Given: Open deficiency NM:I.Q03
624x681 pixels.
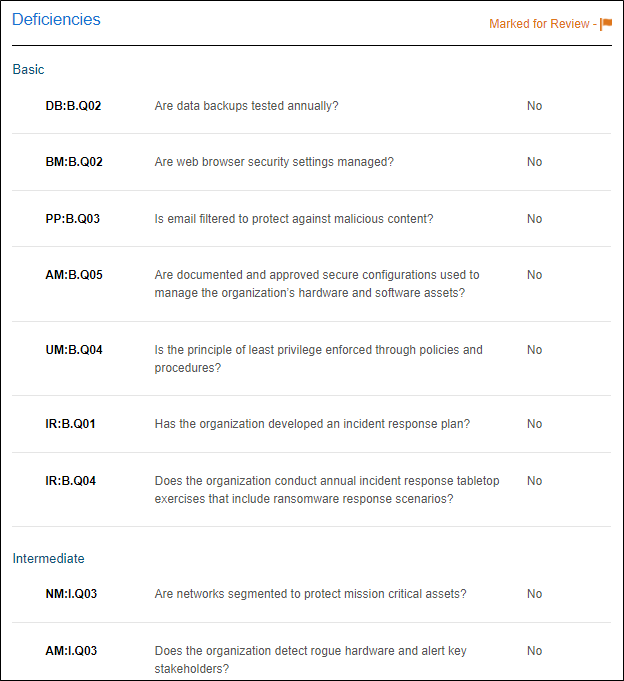Looking at the screenshot, I should 71,594.
